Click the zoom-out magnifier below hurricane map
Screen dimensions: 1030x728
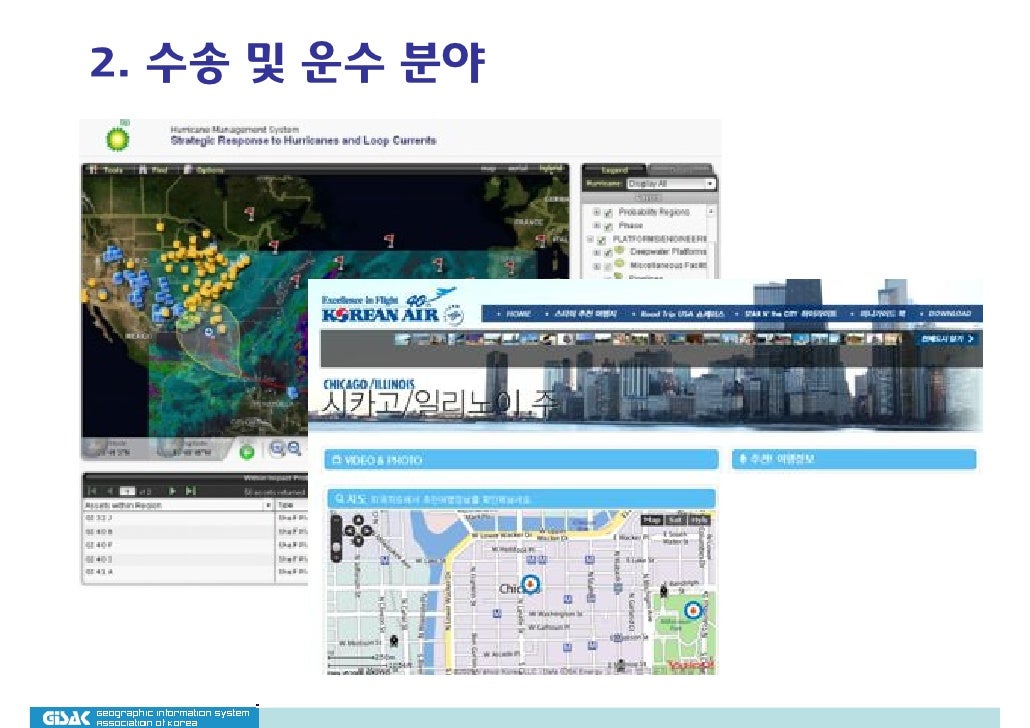[294, 449]
